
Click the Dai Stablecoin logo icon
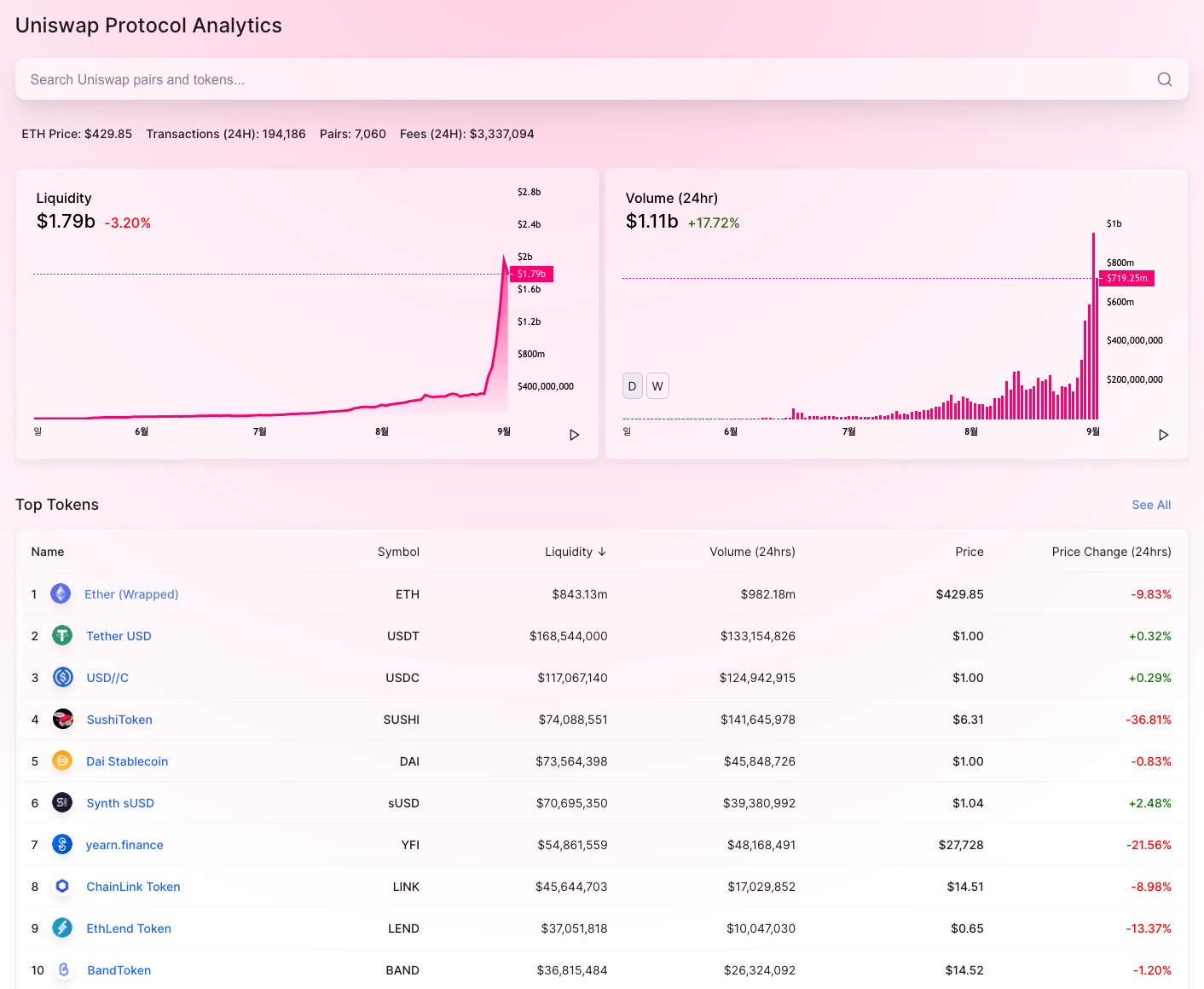(62, 761)
